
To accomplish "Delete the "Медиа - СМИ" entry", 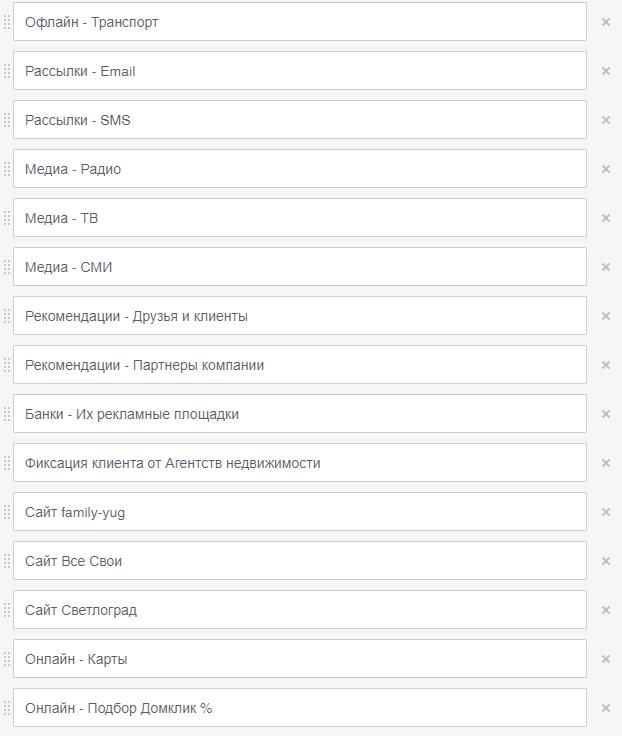I will coord(605,267).
